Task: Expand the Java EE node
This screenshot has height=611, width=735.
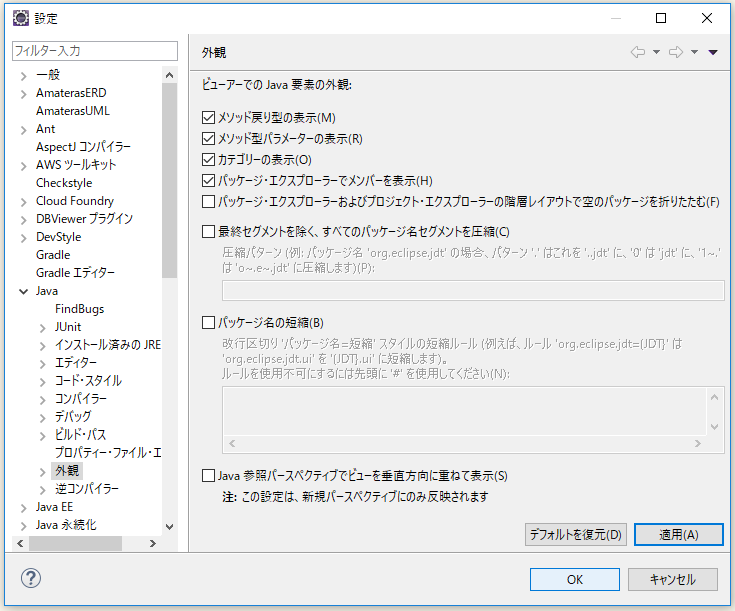Action: coord(23,508)
